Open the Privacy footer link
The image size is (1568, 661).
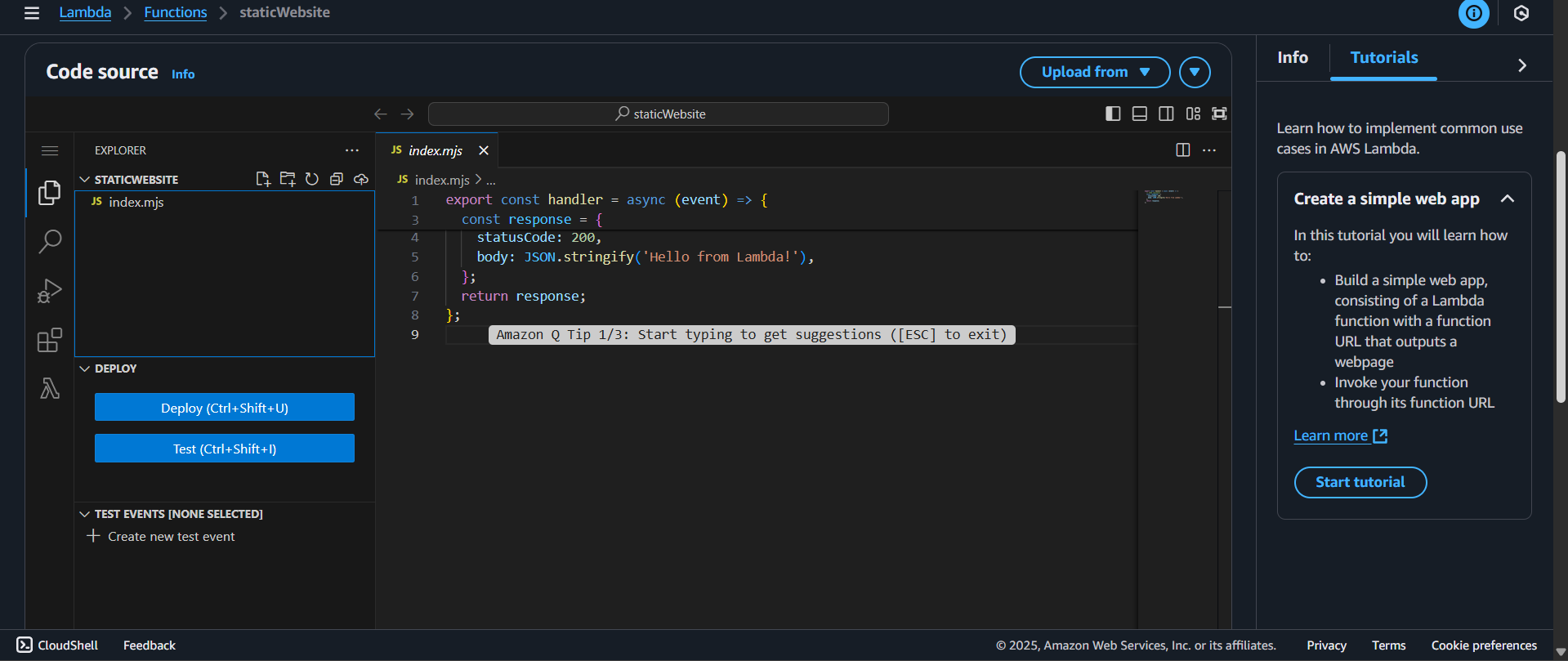coord(1326,645)
